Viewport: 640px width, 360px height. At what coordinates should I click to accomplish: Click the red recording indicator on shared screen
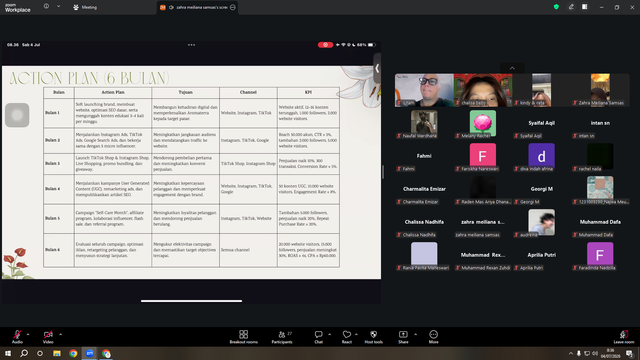click(x=325, y=45)
